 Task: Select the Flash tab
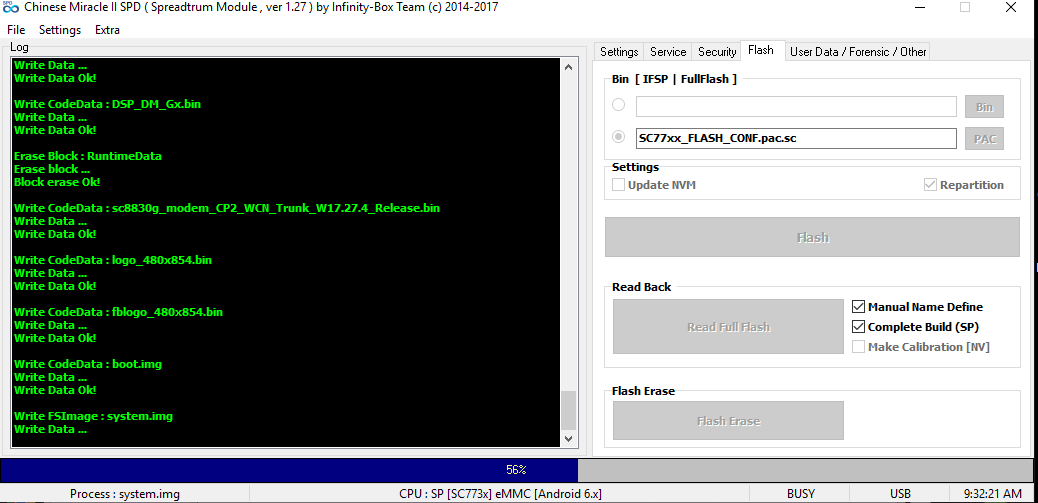[x=761, y=50]
